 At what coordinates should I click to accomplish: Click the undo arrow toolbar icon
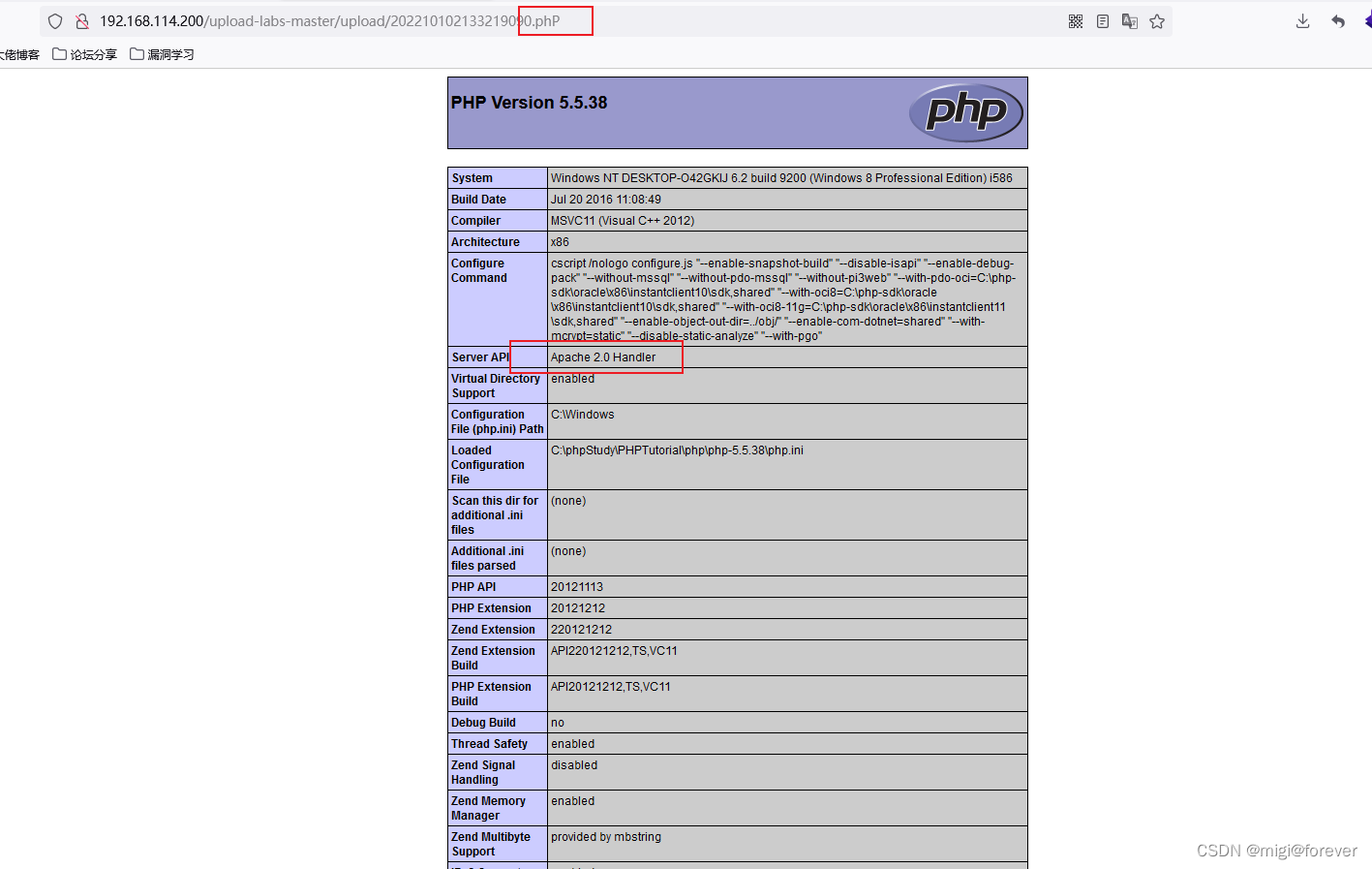pos(1338,21)
